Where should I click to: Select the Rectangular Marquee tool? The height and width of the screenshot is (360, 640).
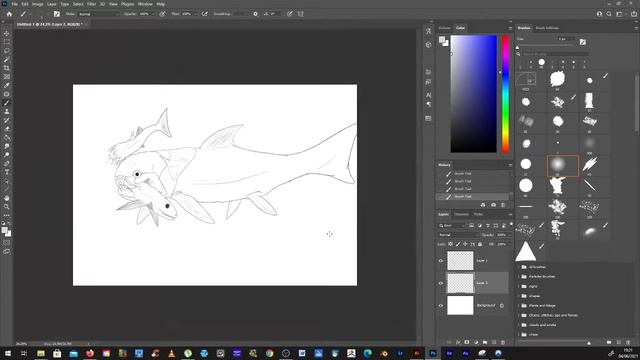pyautogui.click(x=7, y=42)
